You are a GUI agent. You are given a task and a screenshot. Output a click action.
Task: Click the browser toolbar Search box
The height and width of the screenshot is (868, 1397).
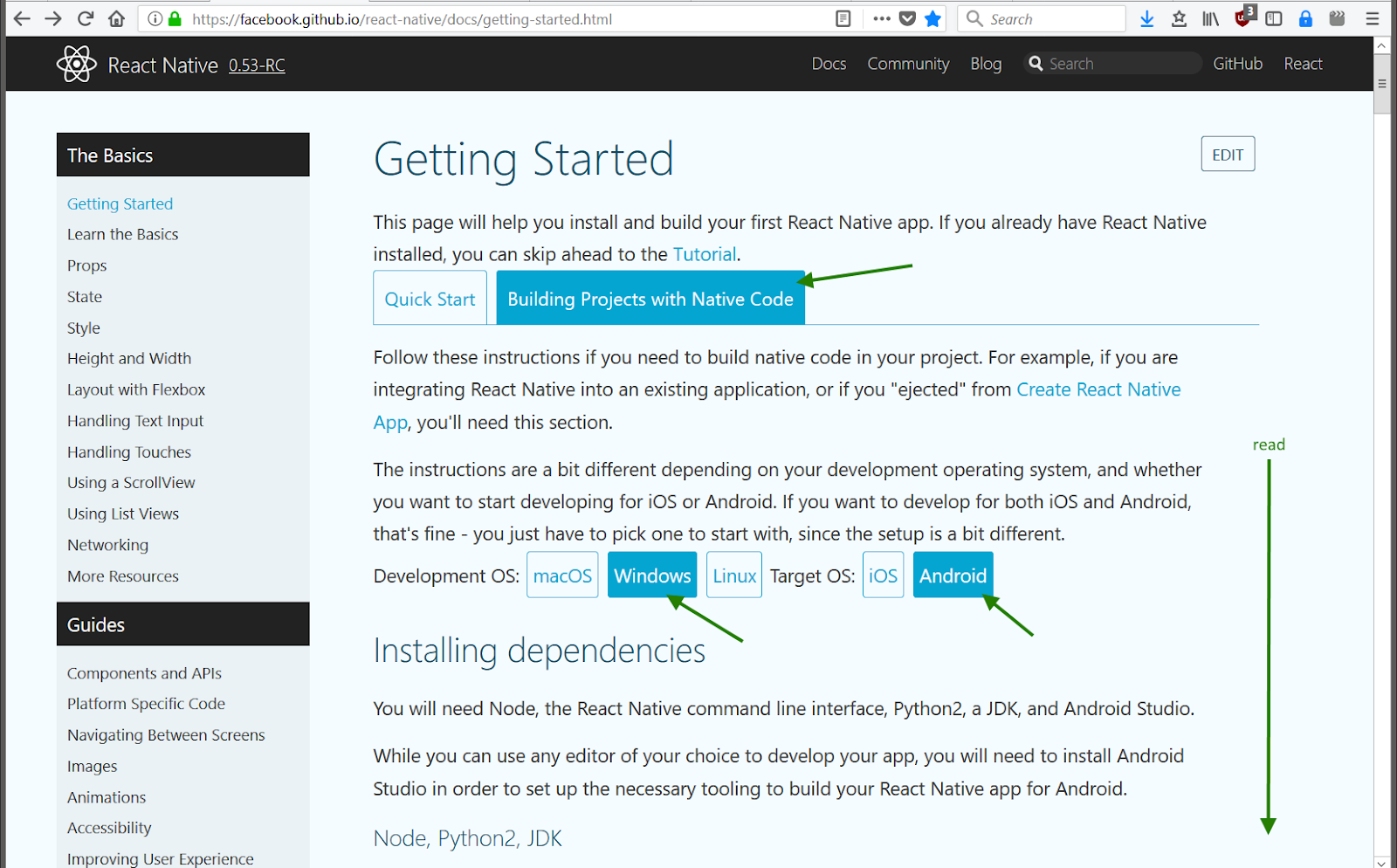click(x=1042, y=18)
